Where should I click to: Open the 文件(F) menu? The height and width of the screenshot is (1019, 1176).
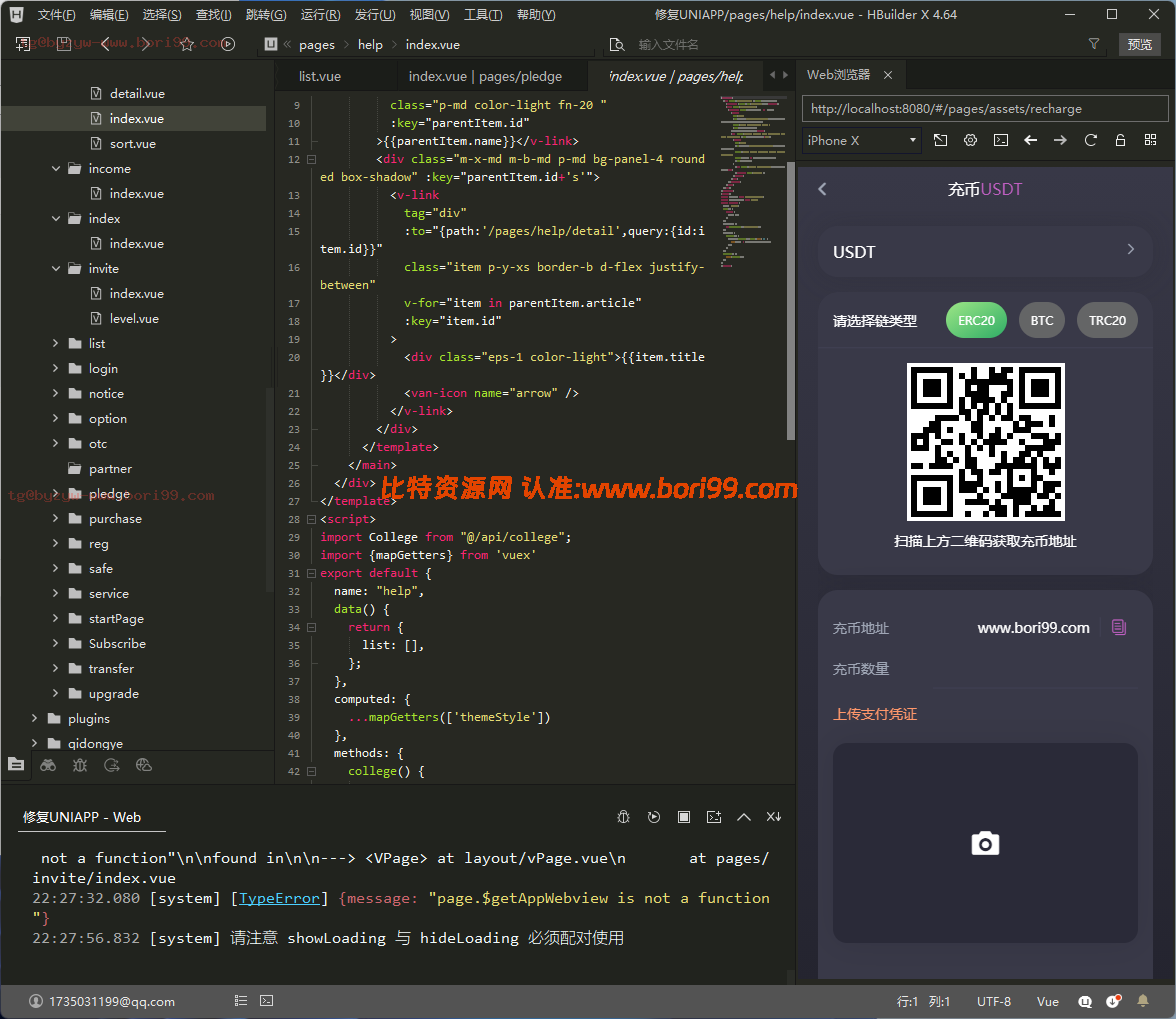(56, 14)
